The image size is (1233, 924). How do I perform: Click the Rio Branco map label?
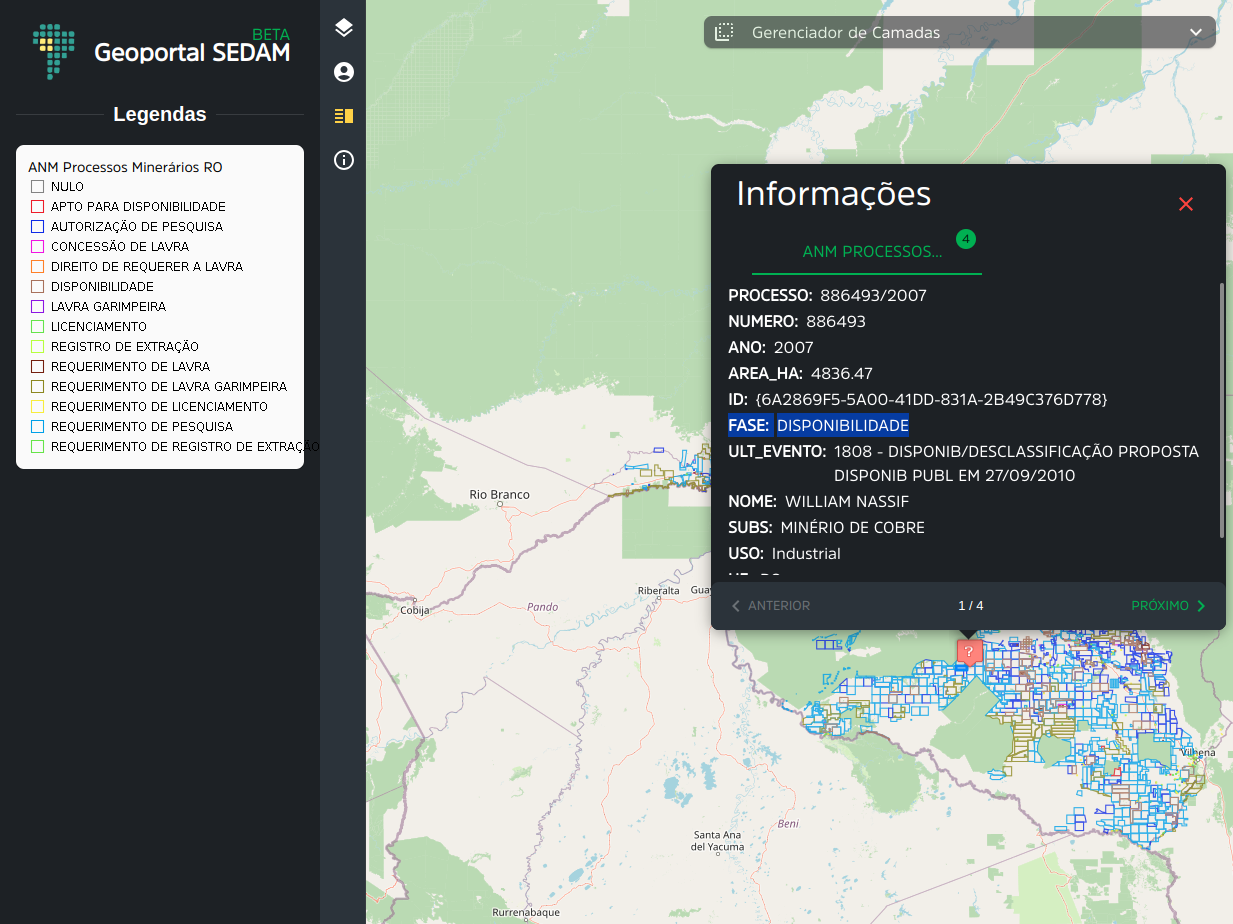point(500,495)
